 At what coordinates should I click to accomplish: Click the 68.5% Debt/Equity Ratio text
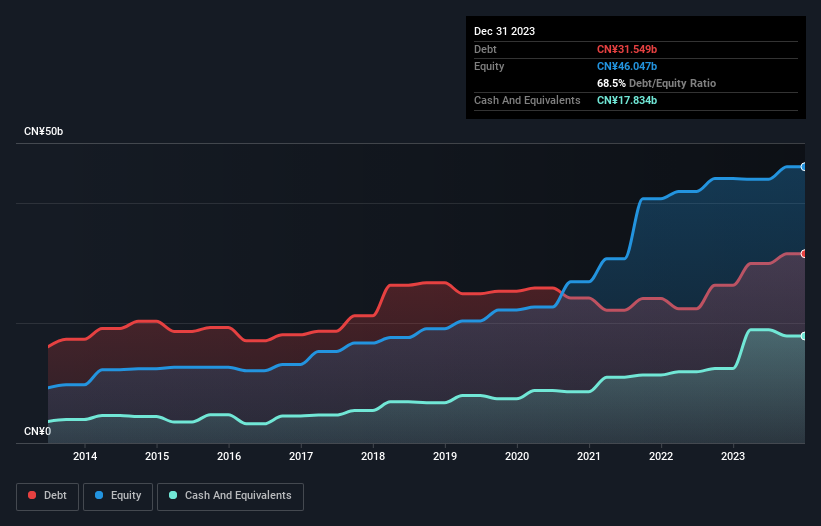click(656, 83)
